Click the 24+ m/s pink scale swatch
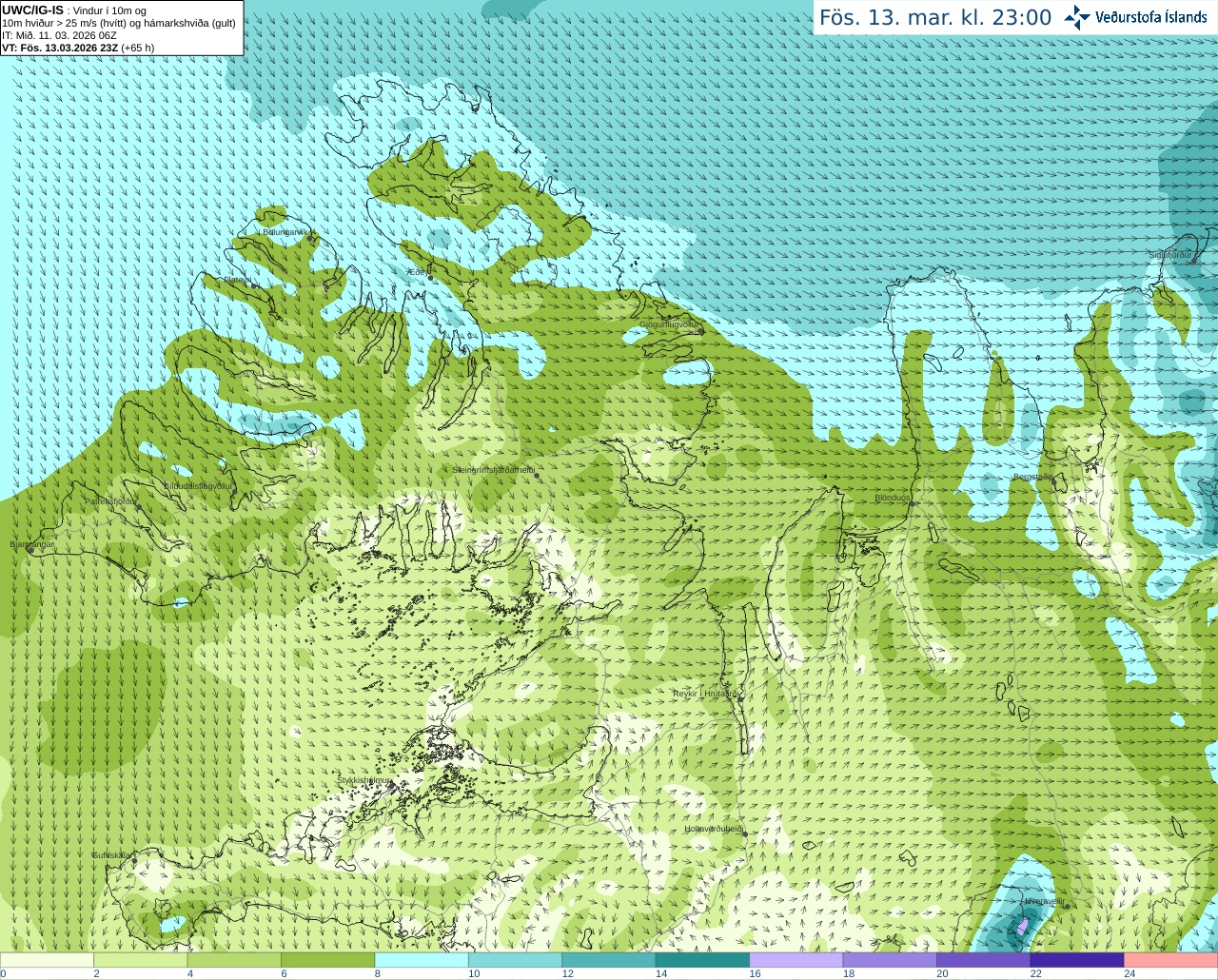Viewport: 1218px width, 980px height. tap(1171, 960)
